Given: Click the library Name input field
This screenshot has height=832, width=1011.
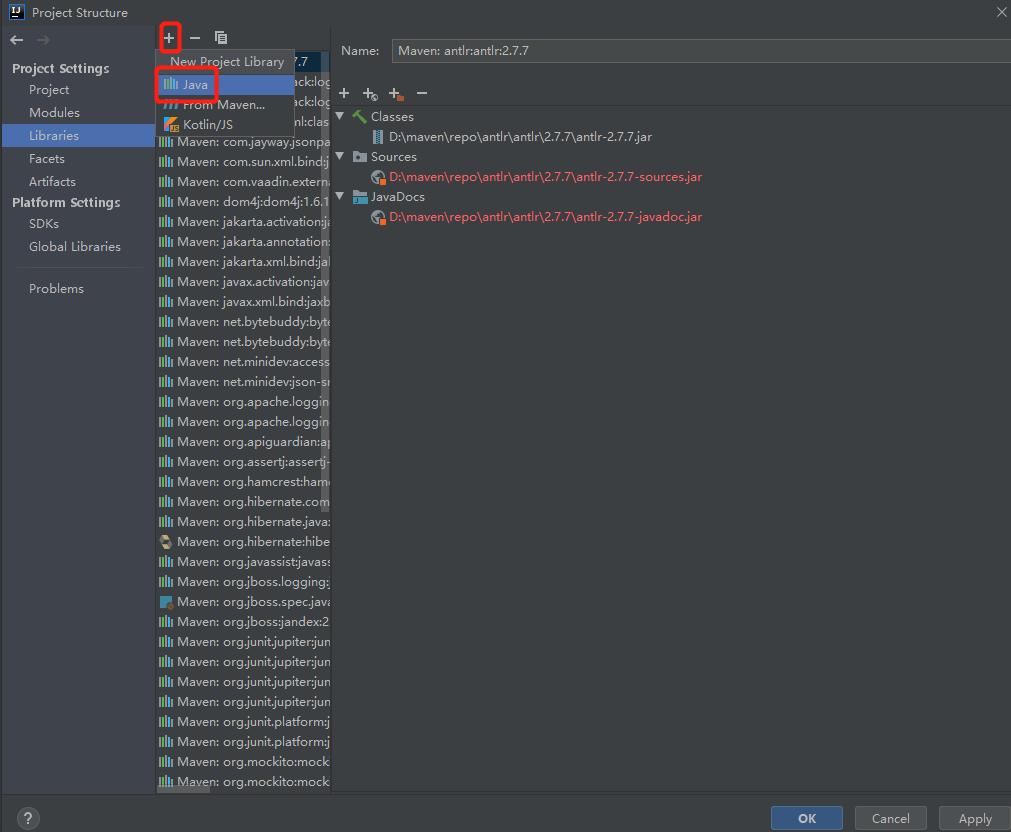Looking at the screenshot, I should coord(700,51).
